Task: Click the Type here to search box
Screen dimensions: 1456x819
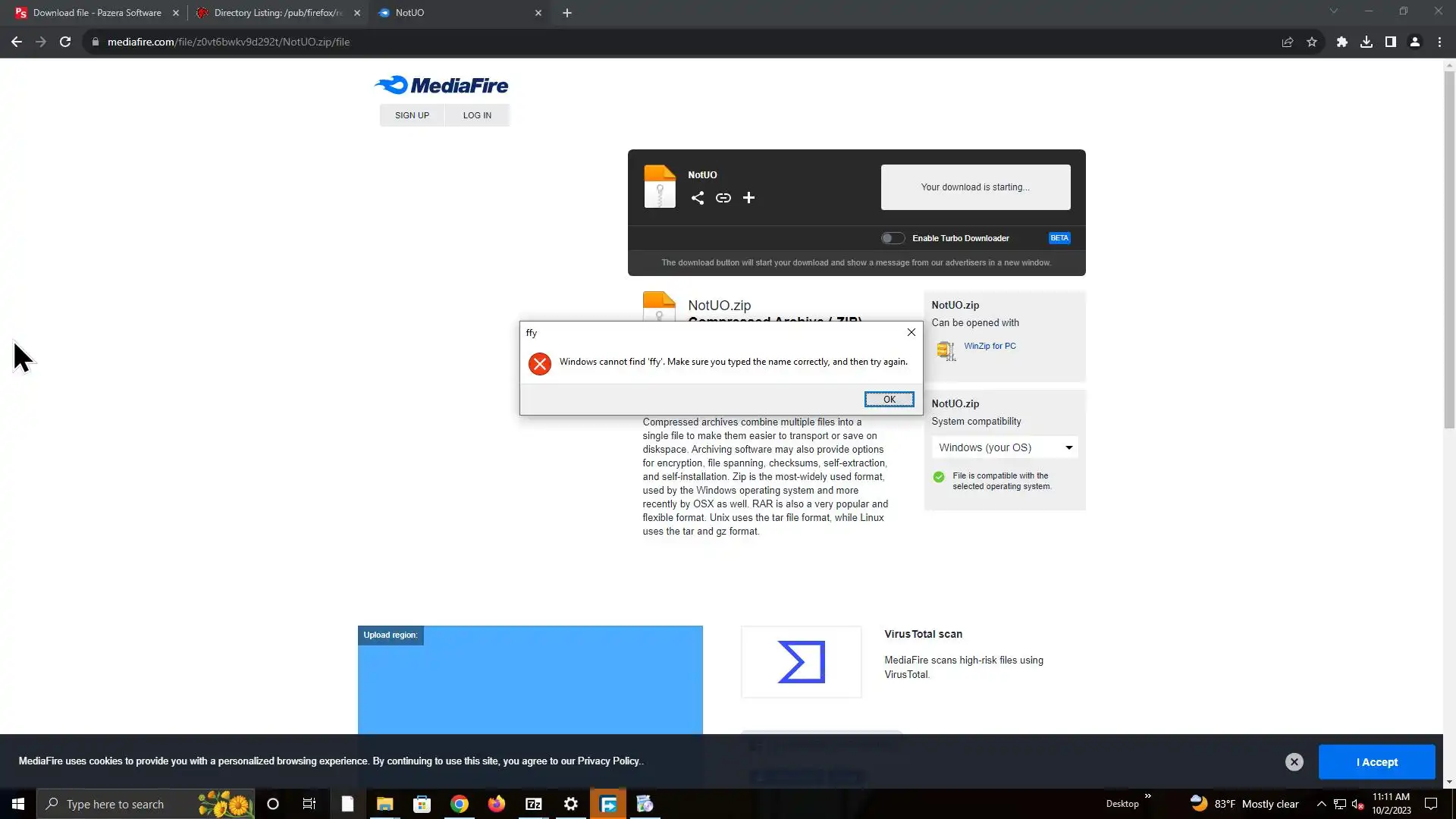Action: pos(115,804)
